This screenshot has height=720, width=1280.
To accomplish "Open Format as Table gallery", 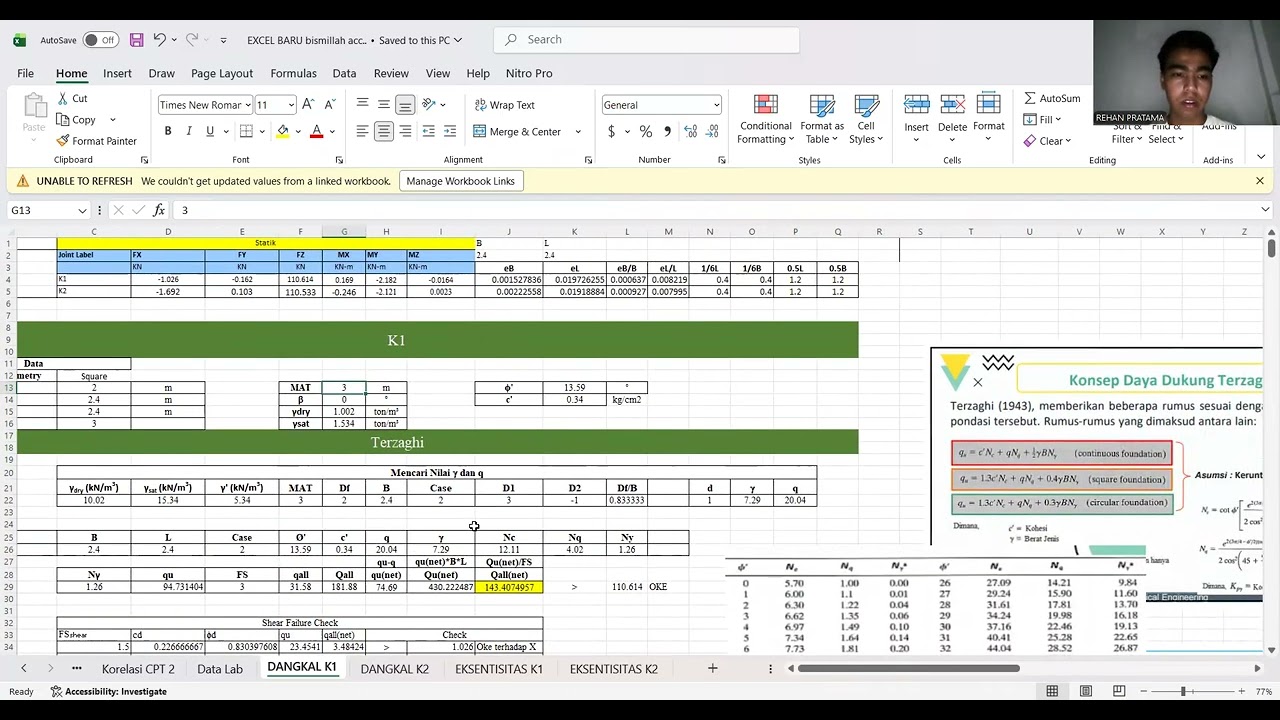I will point(822,119).
